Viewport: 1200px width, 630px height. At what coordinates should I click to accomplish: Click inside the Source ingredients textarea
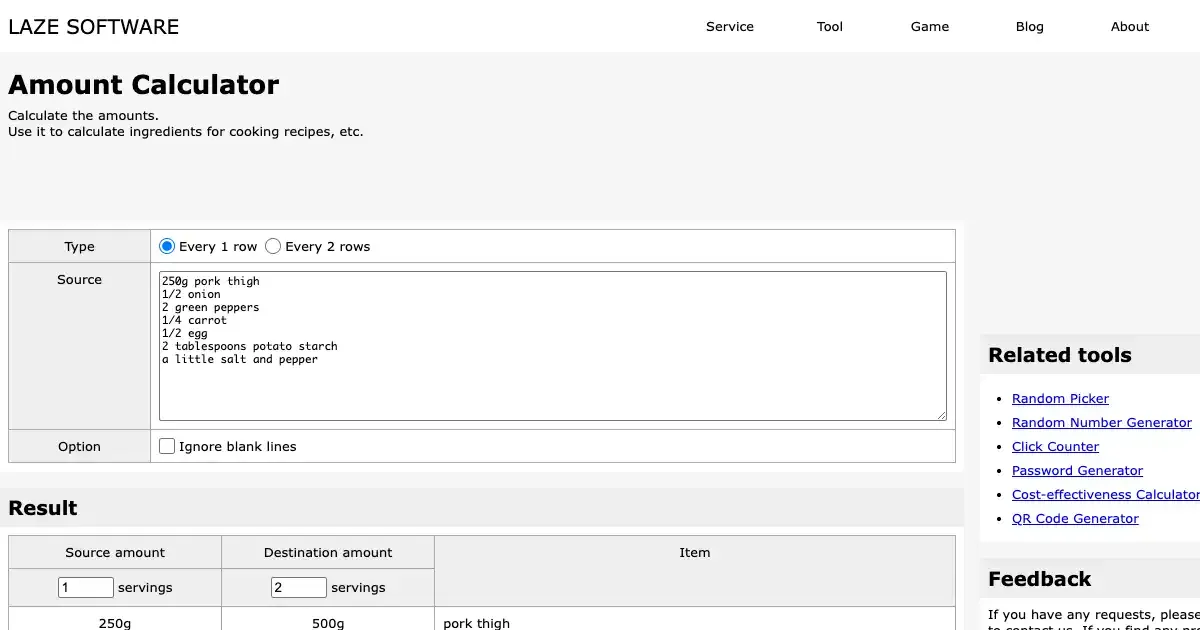(552, 345)
